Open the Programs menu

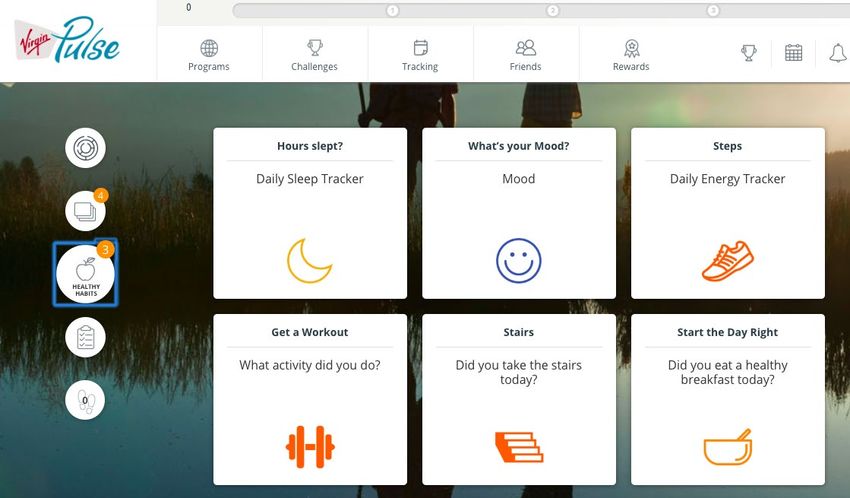209,55
